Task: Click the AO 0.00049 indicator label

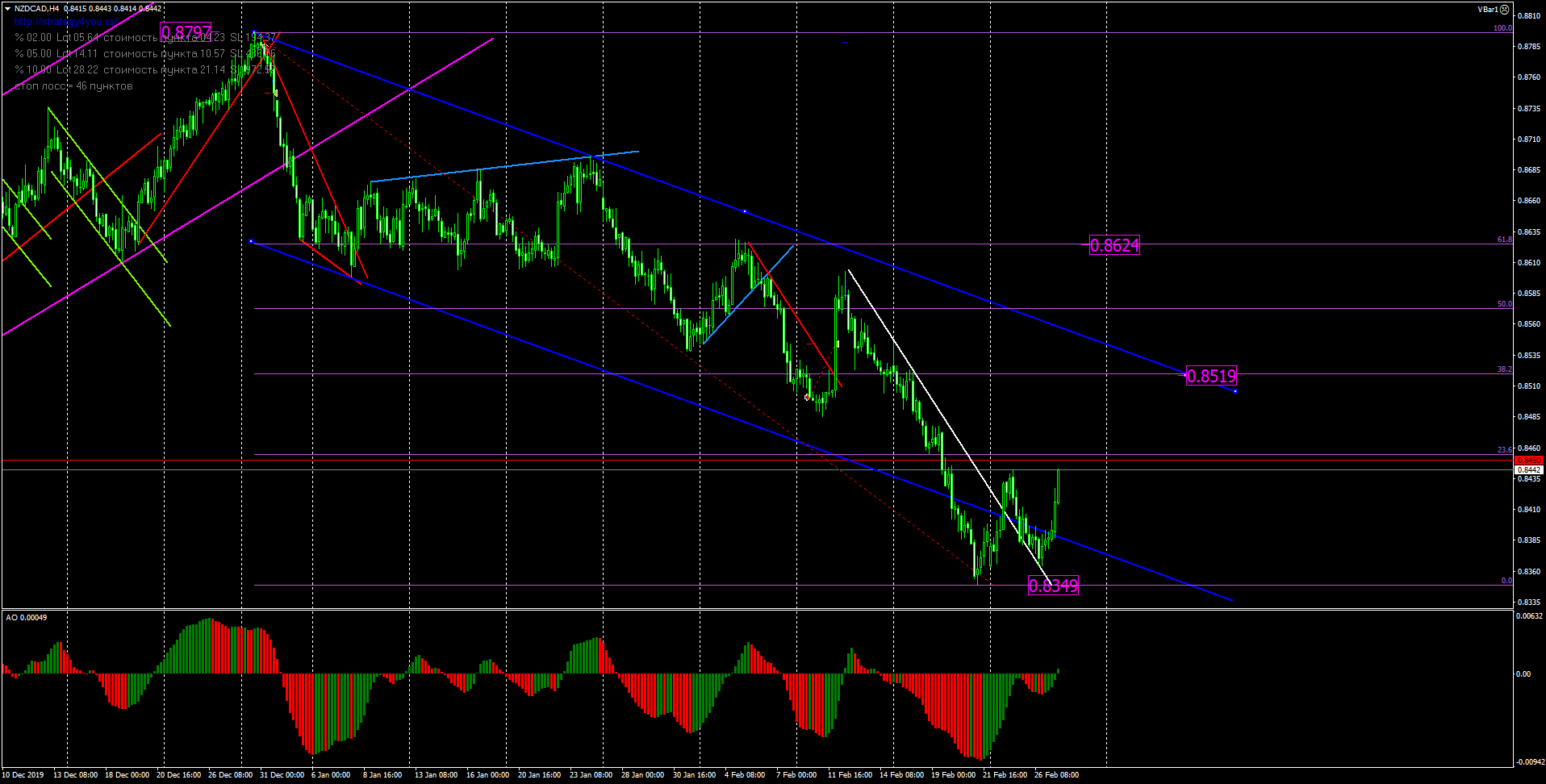Action: (27, 618)
